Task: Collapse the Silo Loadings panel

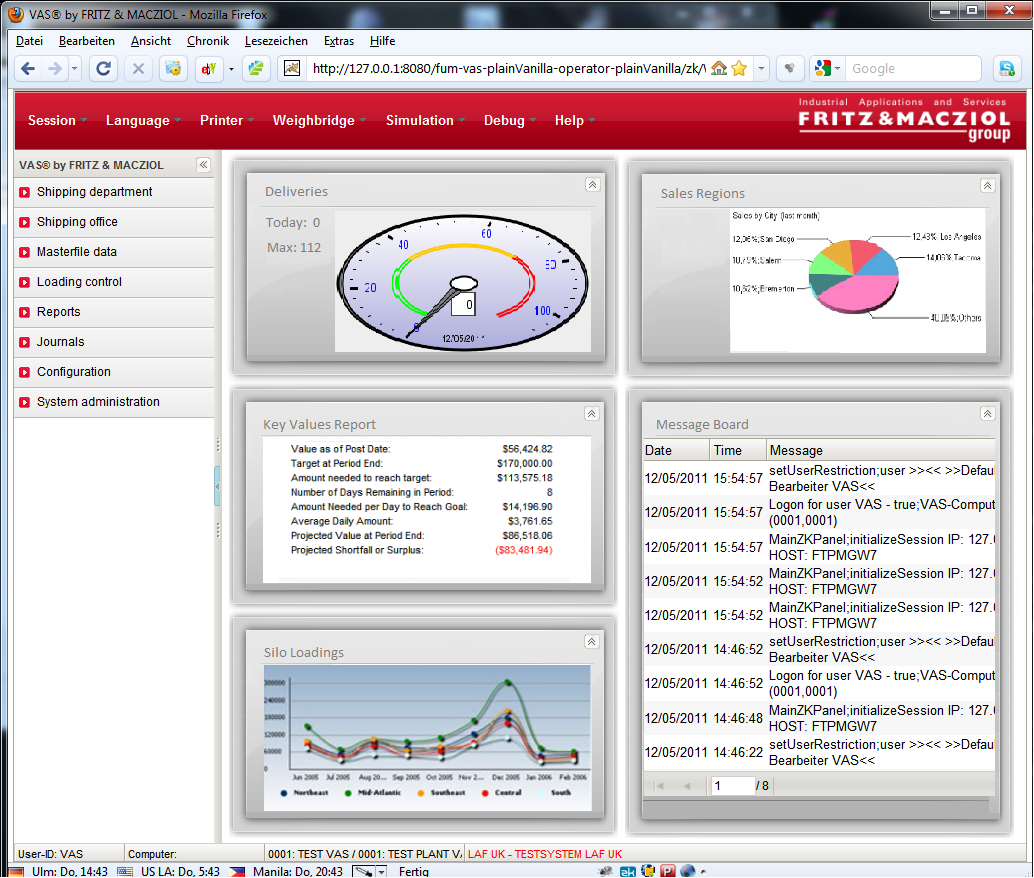Action: 591,642
